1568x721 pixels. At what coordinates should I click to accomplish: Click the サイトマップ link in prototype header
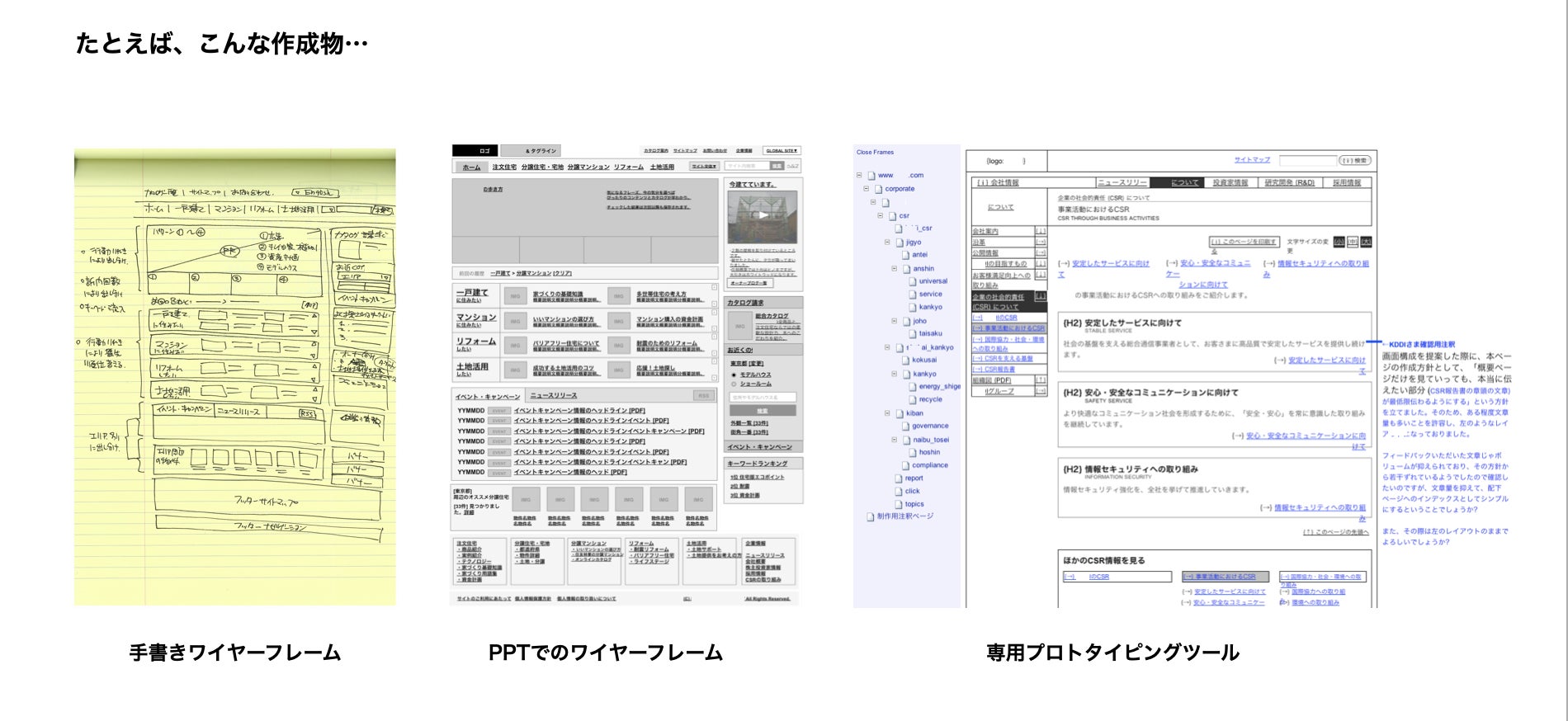(1252, 159)
